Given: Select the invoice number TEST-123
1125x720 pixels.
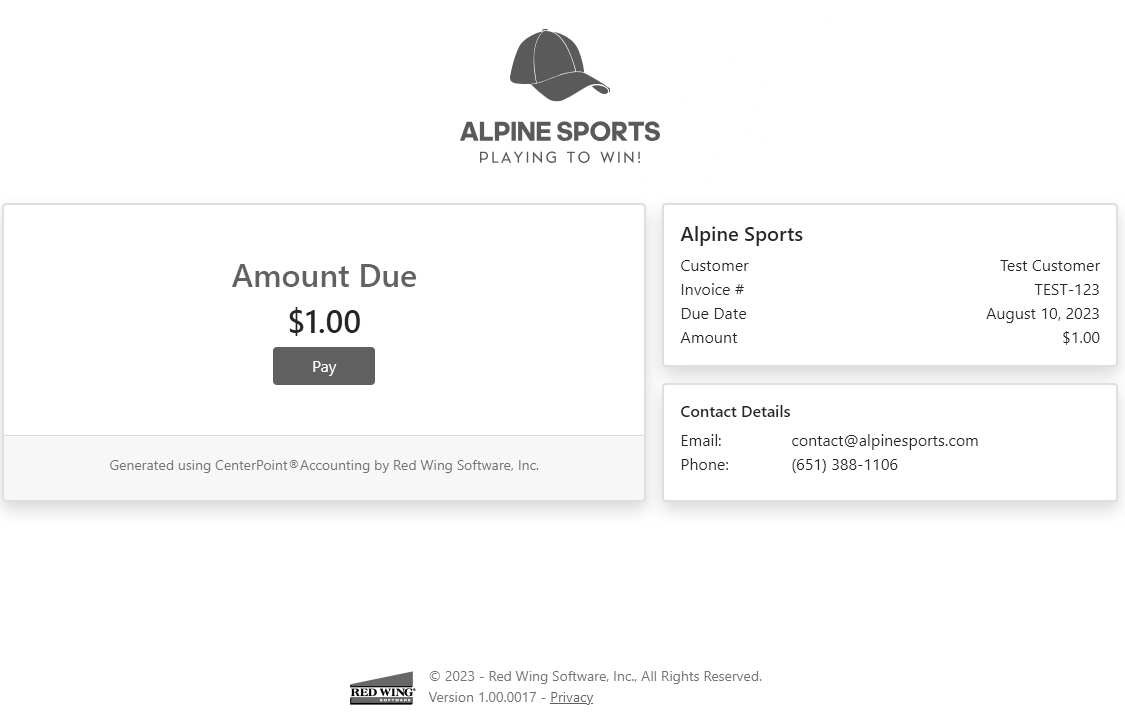Looking at the screenshot, I should coord(1066,290).
